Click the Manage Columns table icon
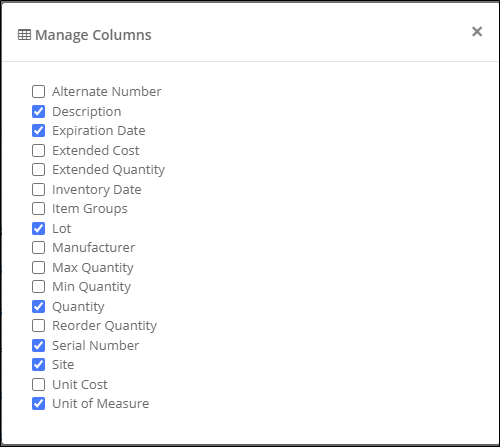This screenshot has width=500, height=447. pyautogui.click(x=24, y=35)
